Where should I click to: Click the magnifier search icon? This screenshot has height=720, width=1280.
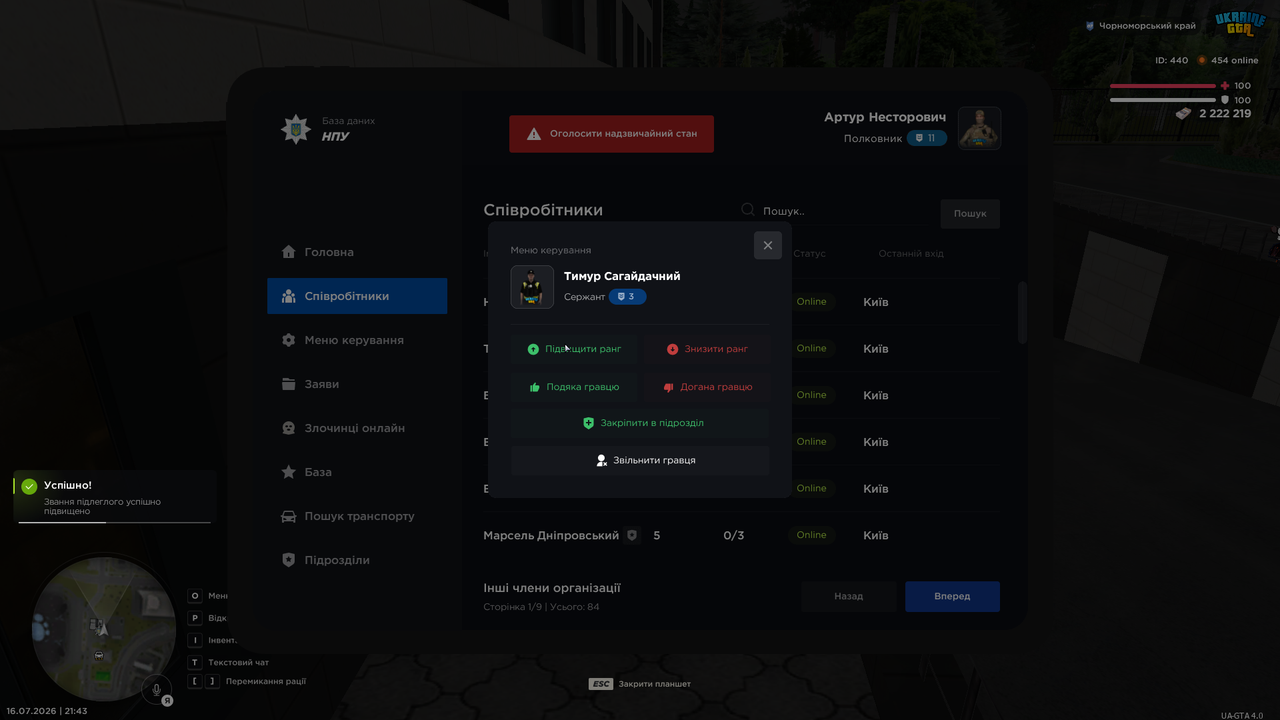pos(748,210)
